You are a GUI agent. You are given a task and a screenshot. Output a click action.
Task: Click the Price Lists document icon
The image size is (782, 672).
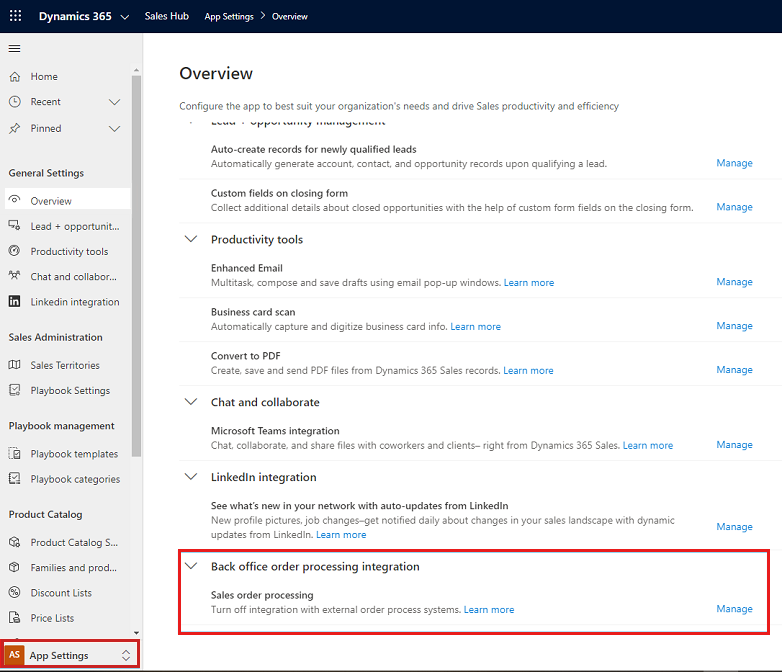14,618
